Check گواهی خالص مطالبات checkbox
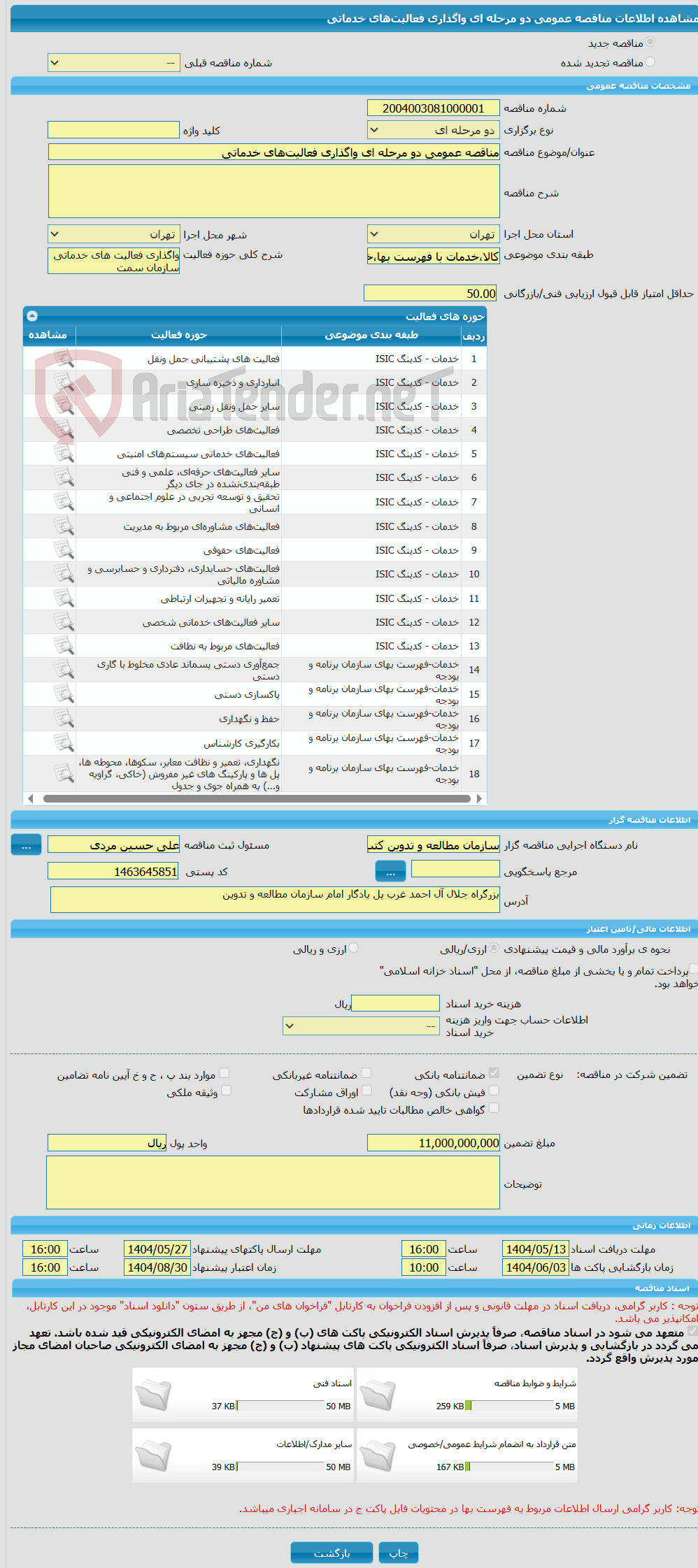Image resolution: width=698 pixels, height=1568 pixels. point(494,1108)
